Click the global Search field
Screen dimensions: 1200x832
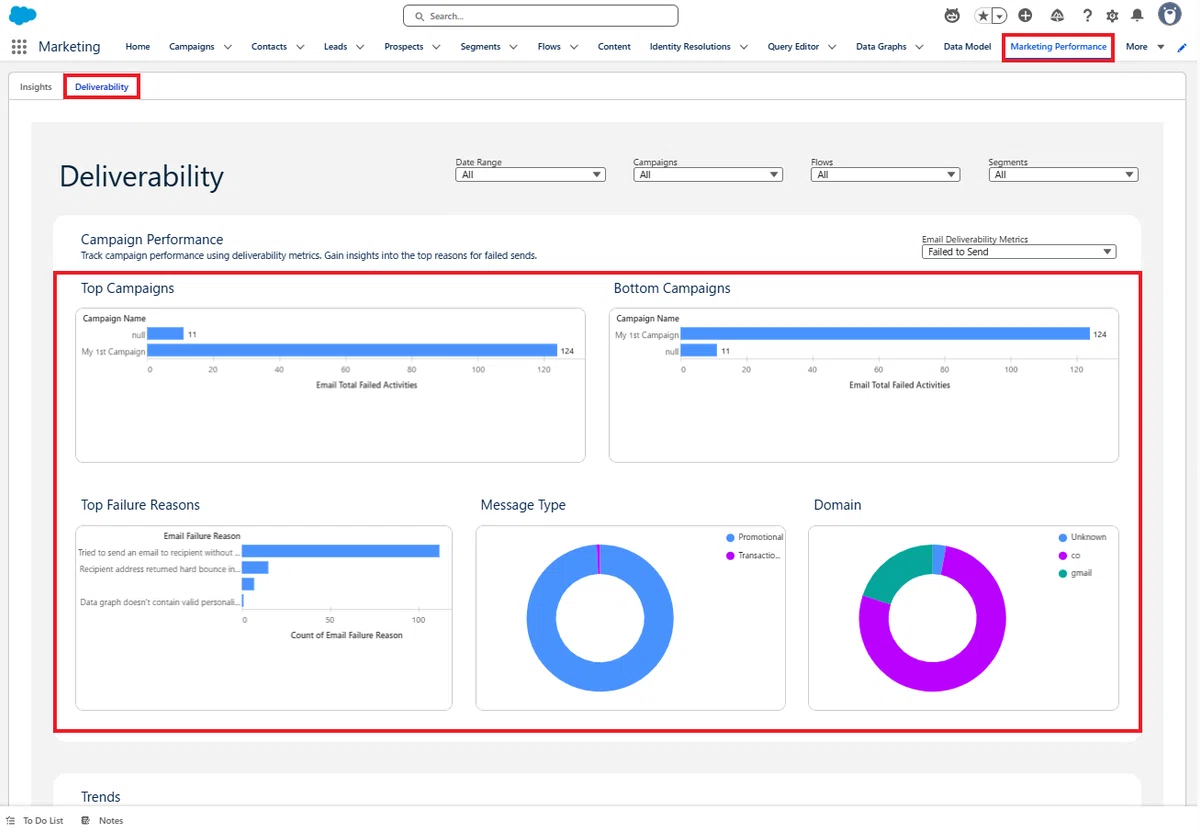[541, 16]
